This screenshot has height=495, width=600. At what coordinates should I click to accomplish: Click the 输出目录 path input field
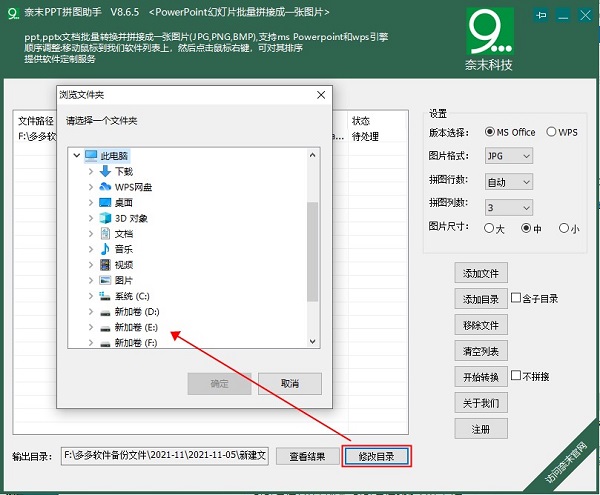165,456
